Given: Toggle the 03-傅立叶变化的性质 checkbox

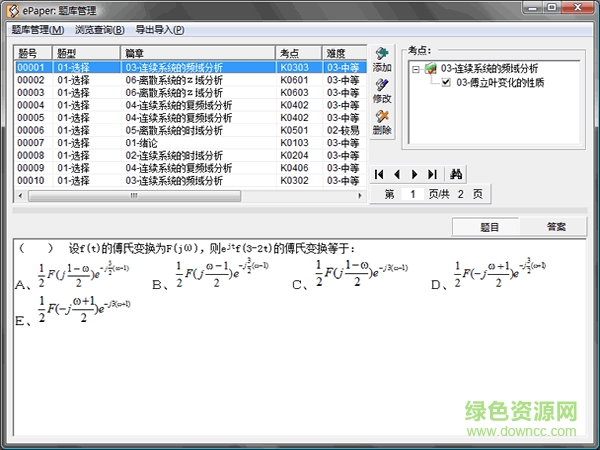Looking at the screenshot, I should [x=446, y=83].
